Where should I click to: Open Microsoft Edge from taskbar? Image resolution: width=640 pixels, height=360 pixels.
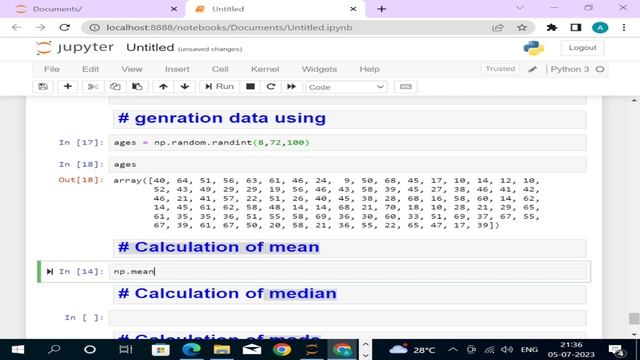tap(191, 350)
